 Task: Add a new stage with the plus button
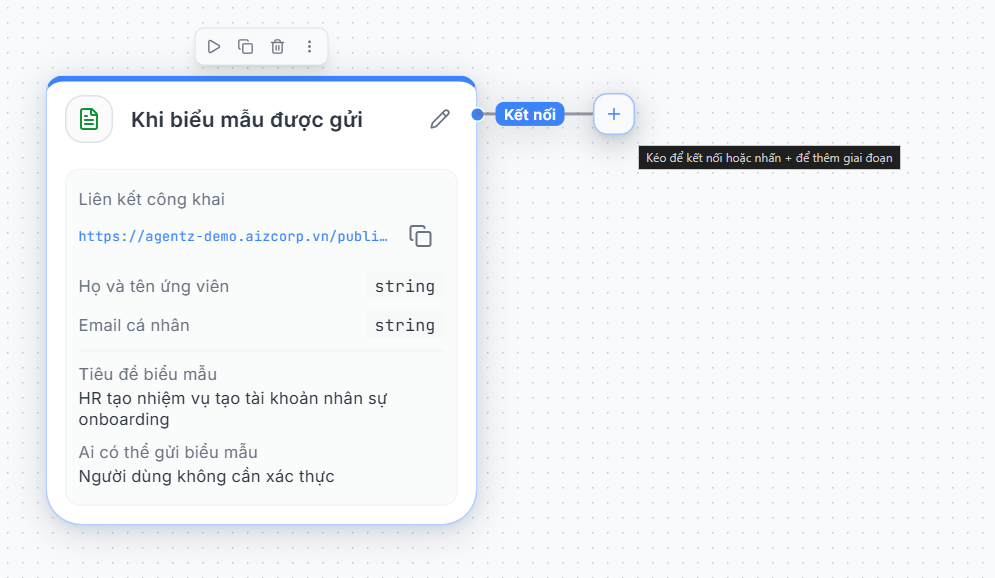614,114
